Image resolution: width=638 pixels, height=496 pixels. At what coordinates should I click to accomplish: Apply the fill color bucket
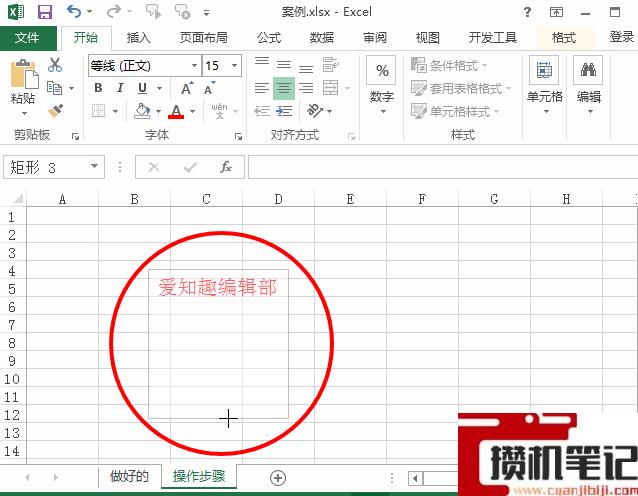point(142,111)
